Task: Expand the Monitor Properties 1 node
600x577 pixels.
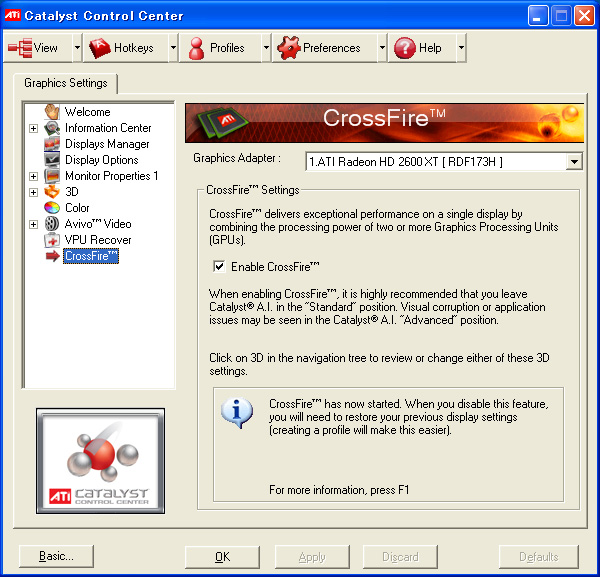Action: [x=34, y=176]
